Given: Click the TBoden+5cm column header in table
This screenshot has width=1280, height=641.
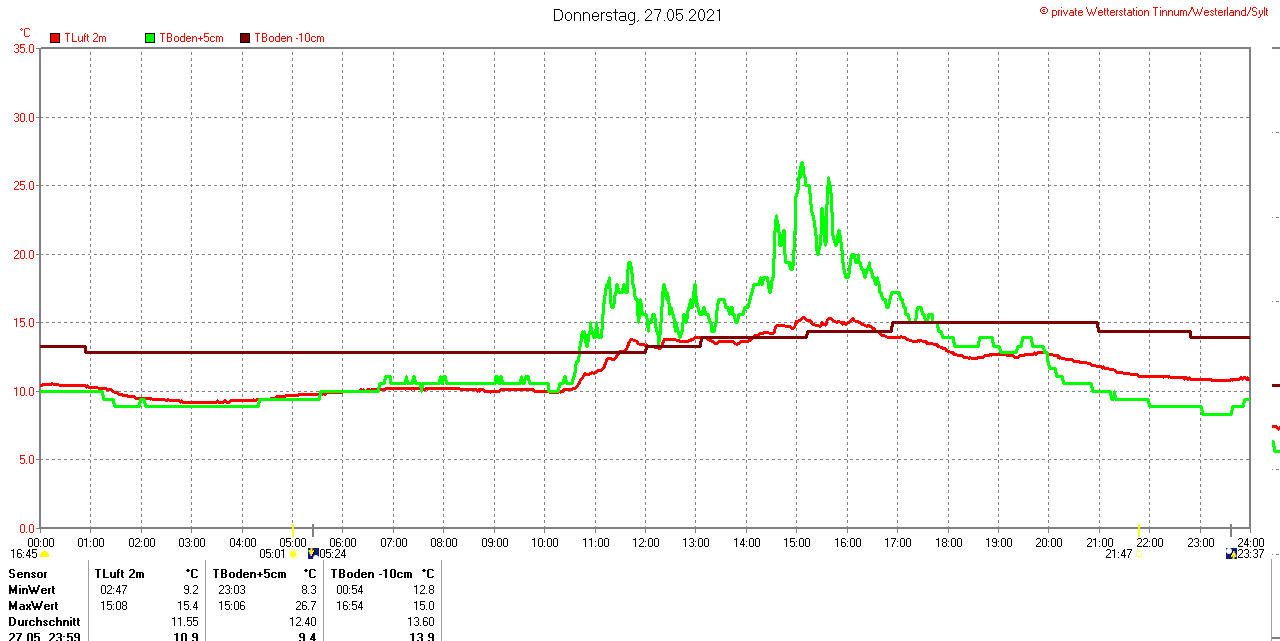Looking at the screenshot, I should coord(249,574).
